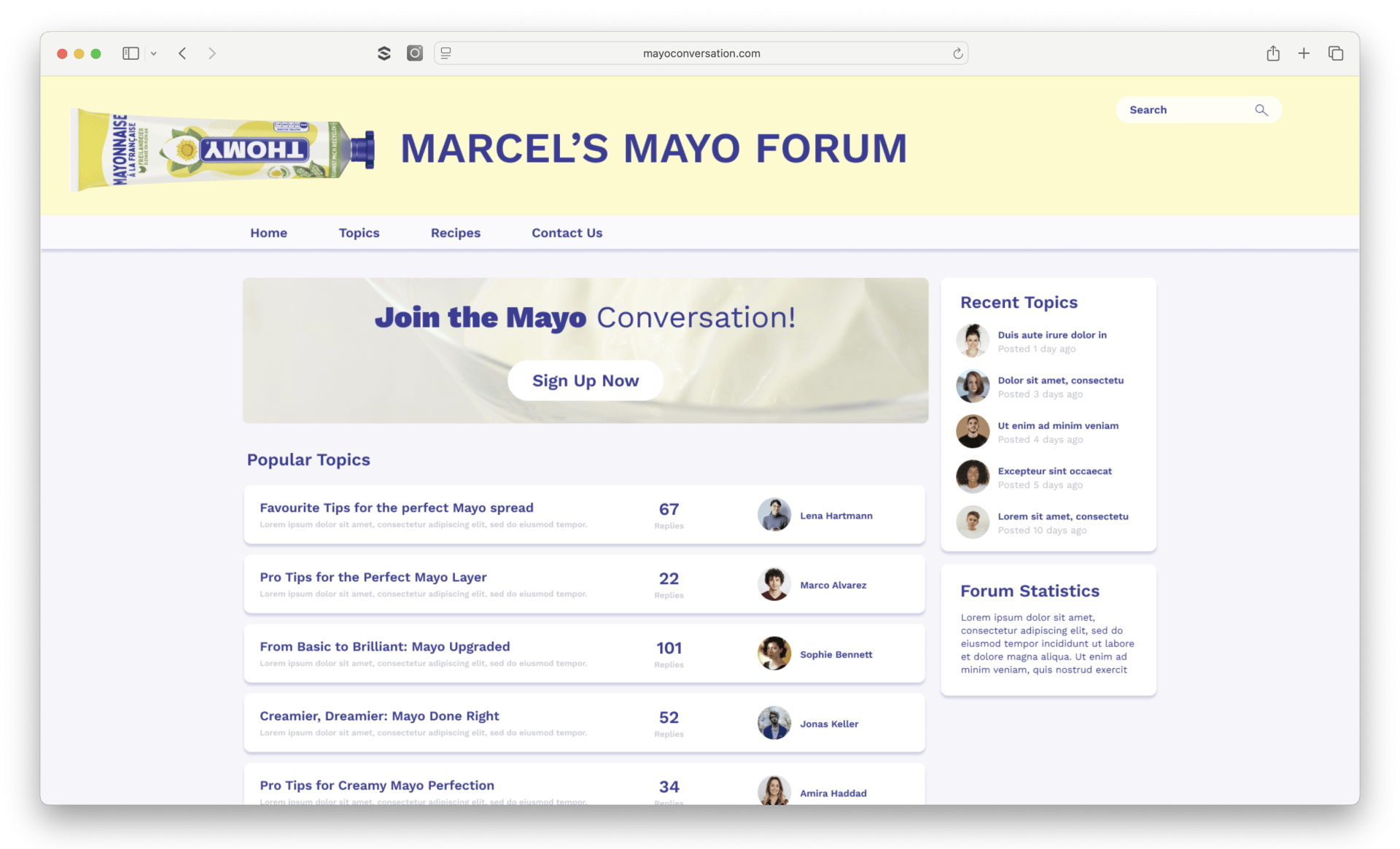Click Lena Hartmann's avatar thumbnail
Screen dimensions: 1400x849
(774, 515)
